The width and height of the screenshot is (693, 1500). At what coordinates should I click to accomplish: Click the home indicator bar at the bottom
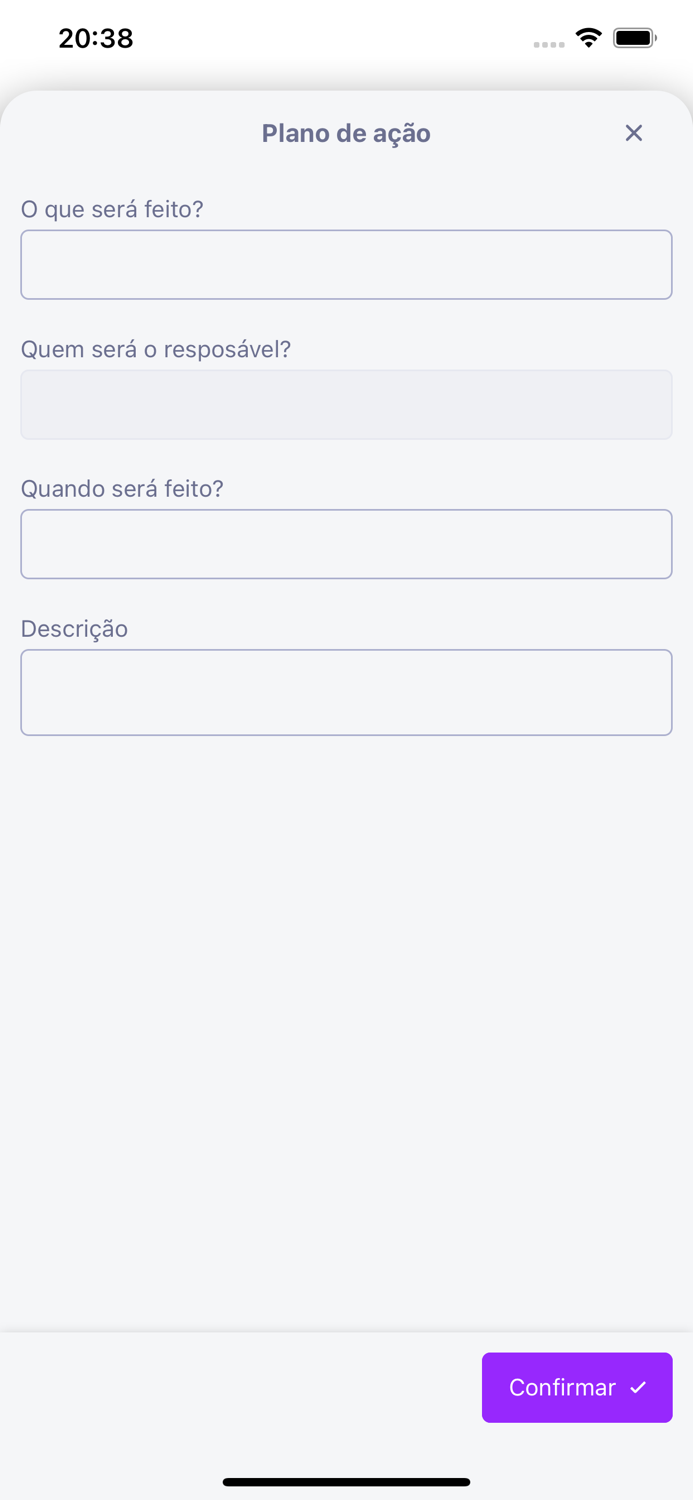coord(346,1482)
